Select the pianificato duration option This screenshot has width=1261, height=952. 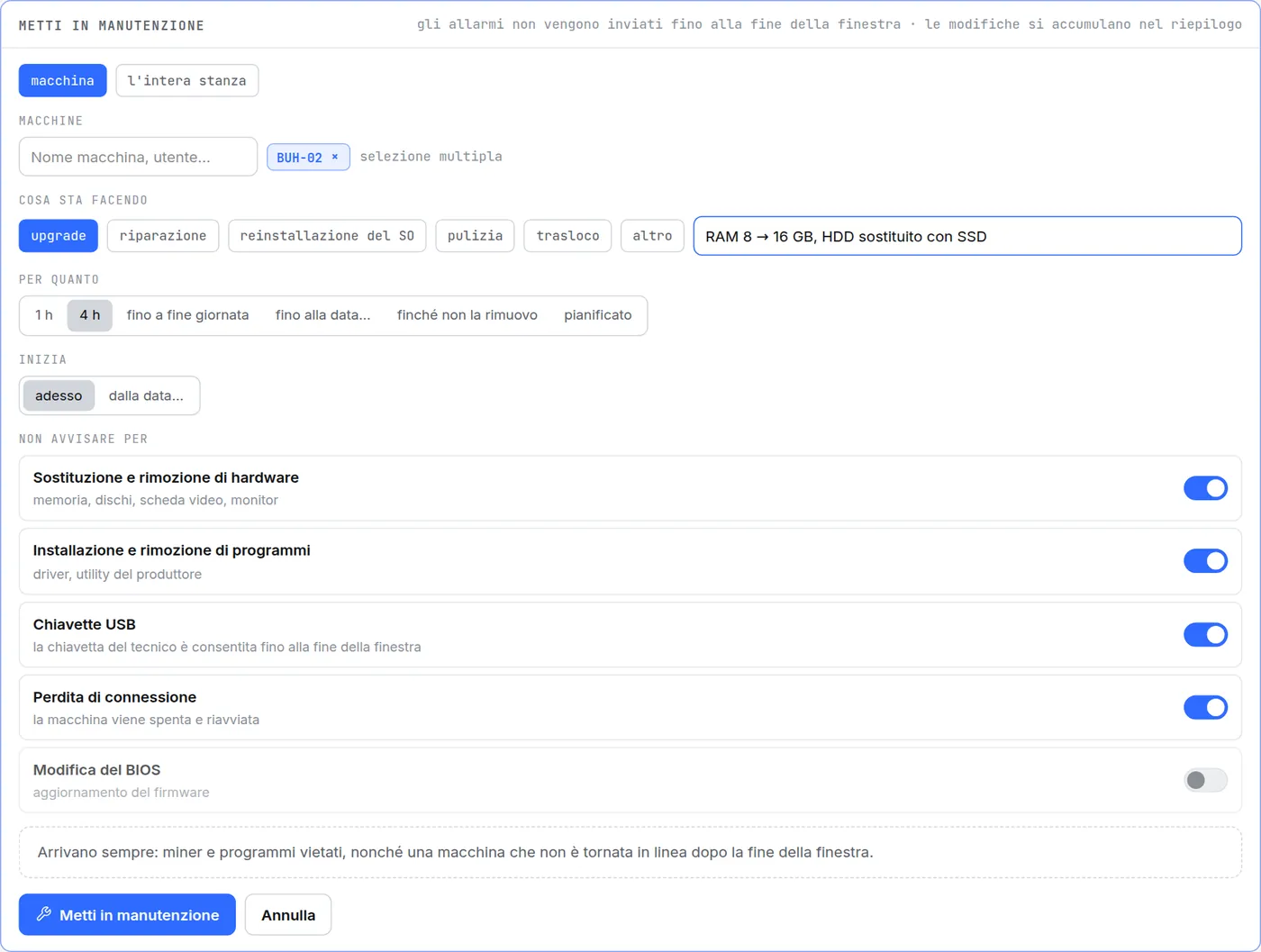click(x=598, y=315)
